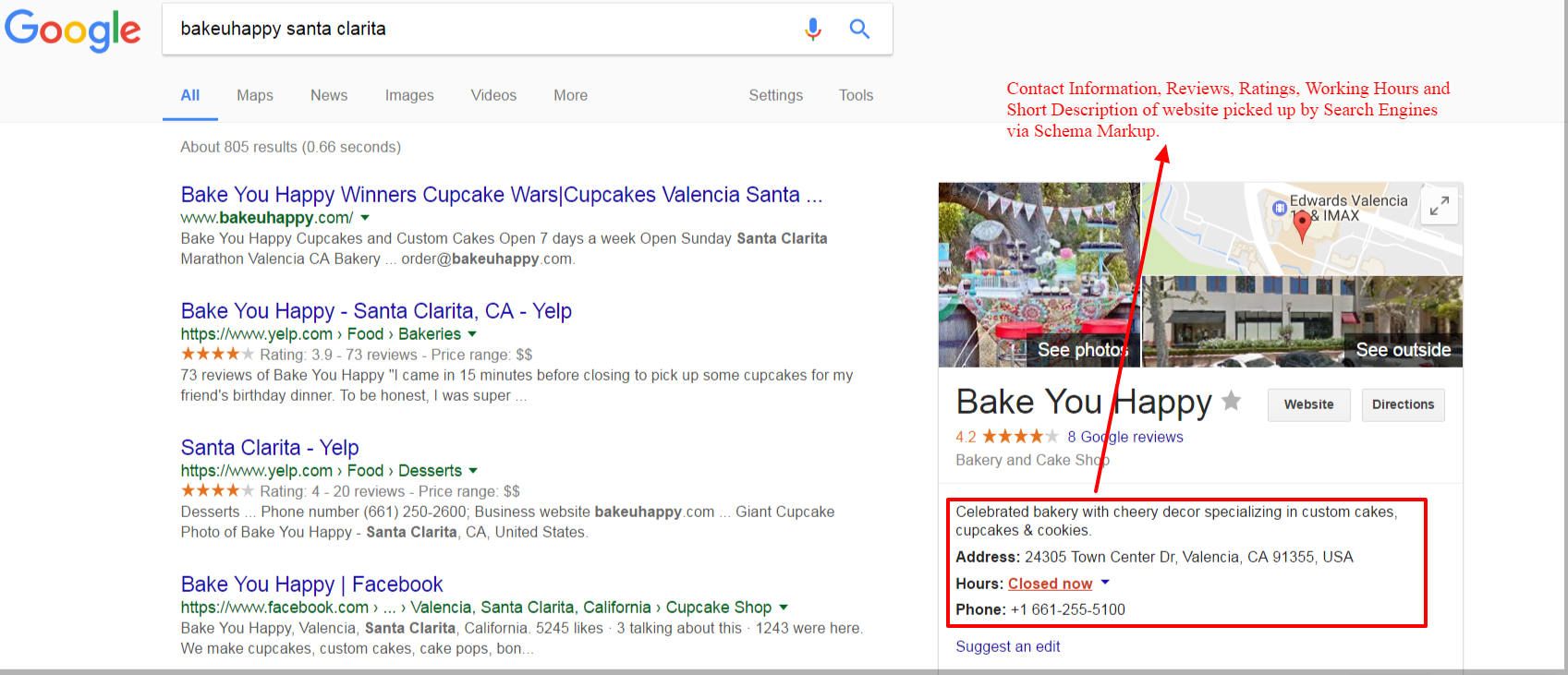Click the Closed now hours link
The image size is (1568, 675).
[x=1050, y=584]
